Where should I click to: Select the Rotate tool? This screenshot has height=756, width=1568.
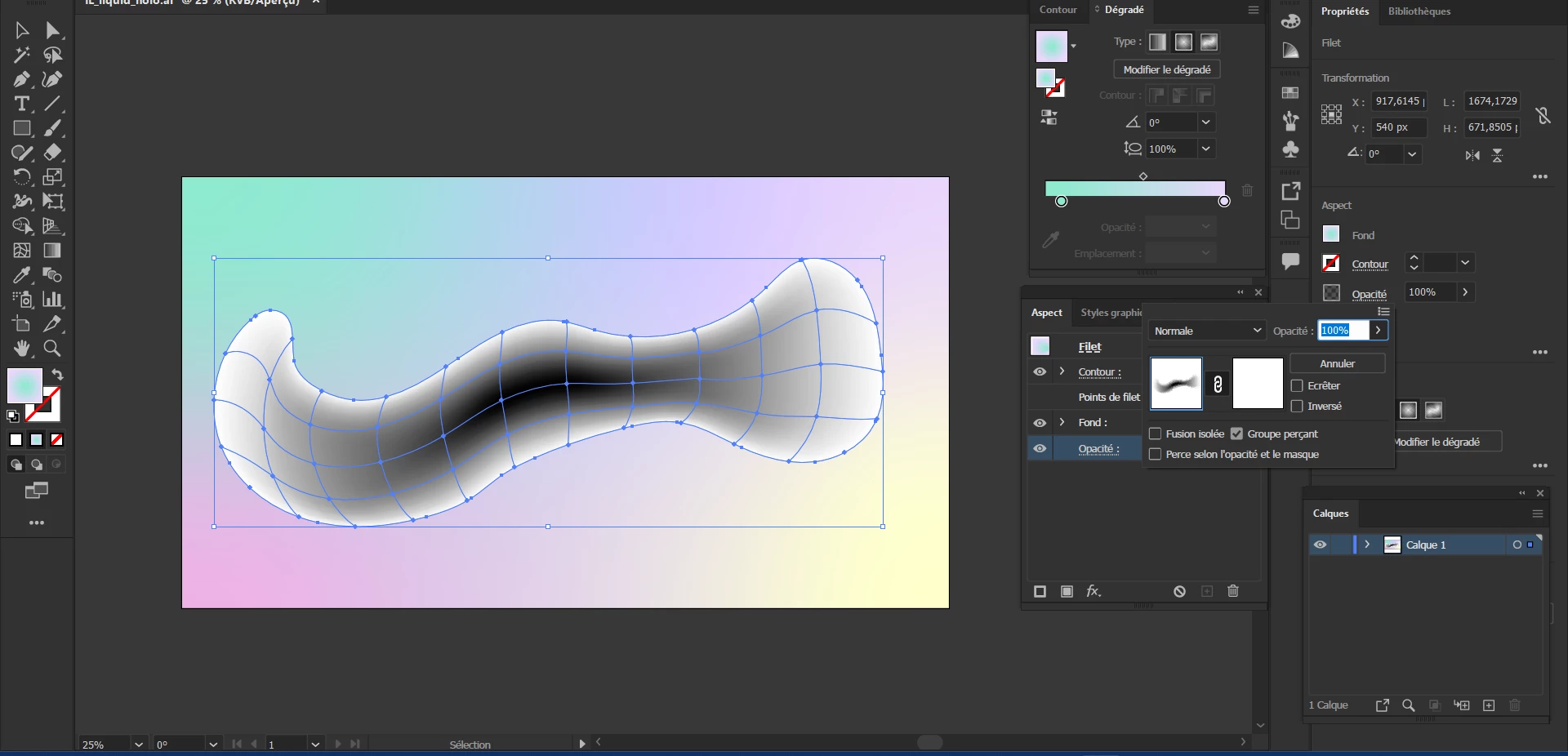(x=22, y=177)
